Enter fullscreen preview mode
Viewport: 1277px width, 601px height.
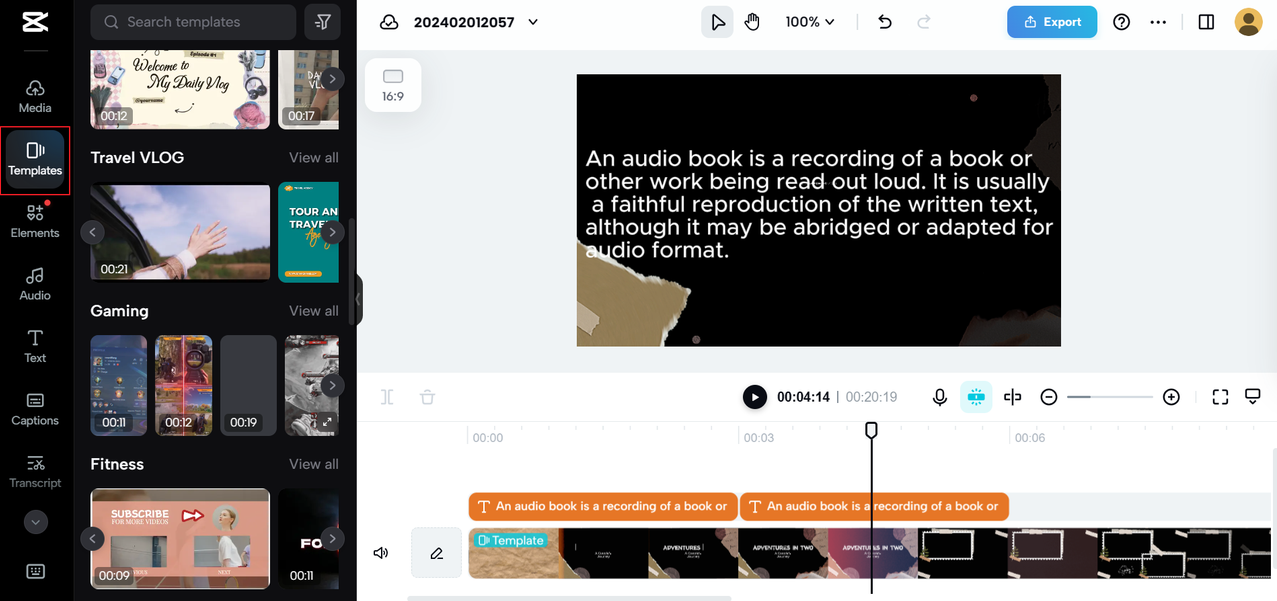pyautogui.click(x=1220, y=397)
